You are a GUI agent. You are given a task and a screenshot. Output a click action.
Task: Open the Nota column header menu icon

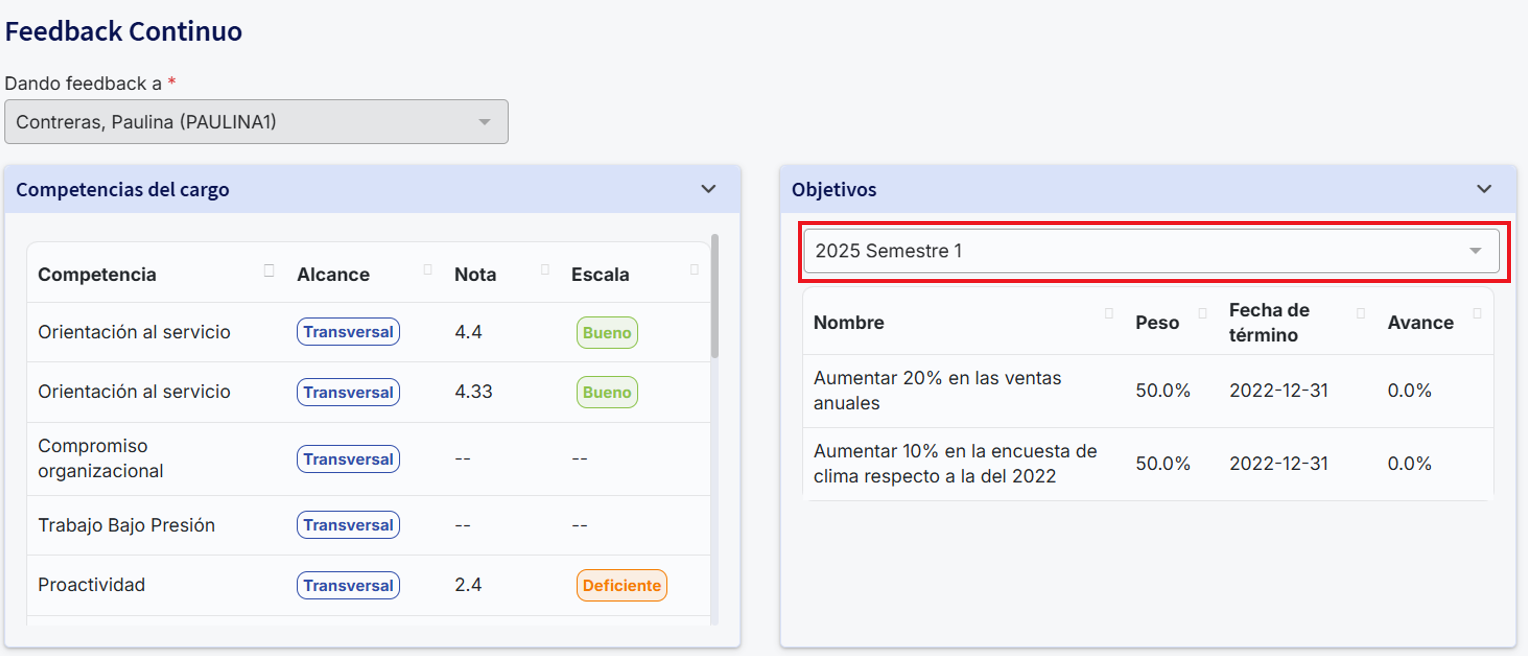pyautogui.click(x=546, y=270)
